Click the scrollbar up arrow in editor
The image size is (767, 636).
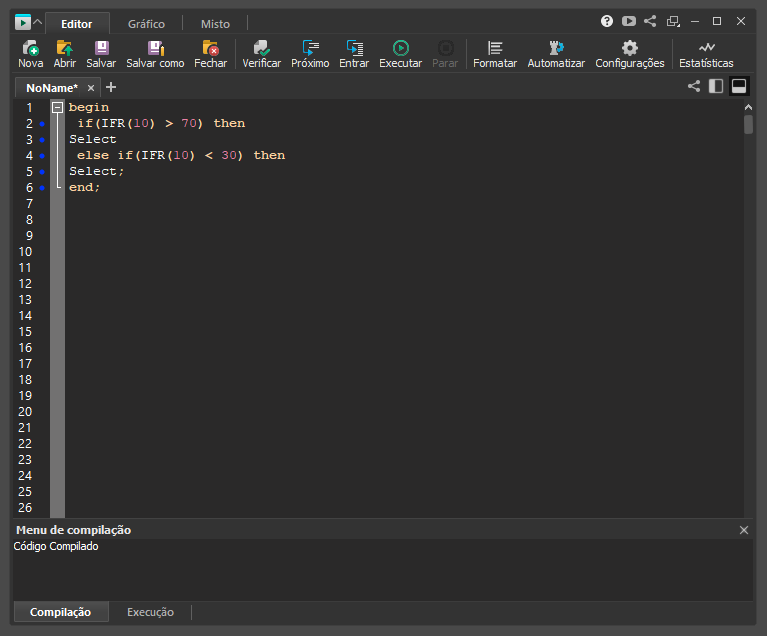(x=748, y=107)
